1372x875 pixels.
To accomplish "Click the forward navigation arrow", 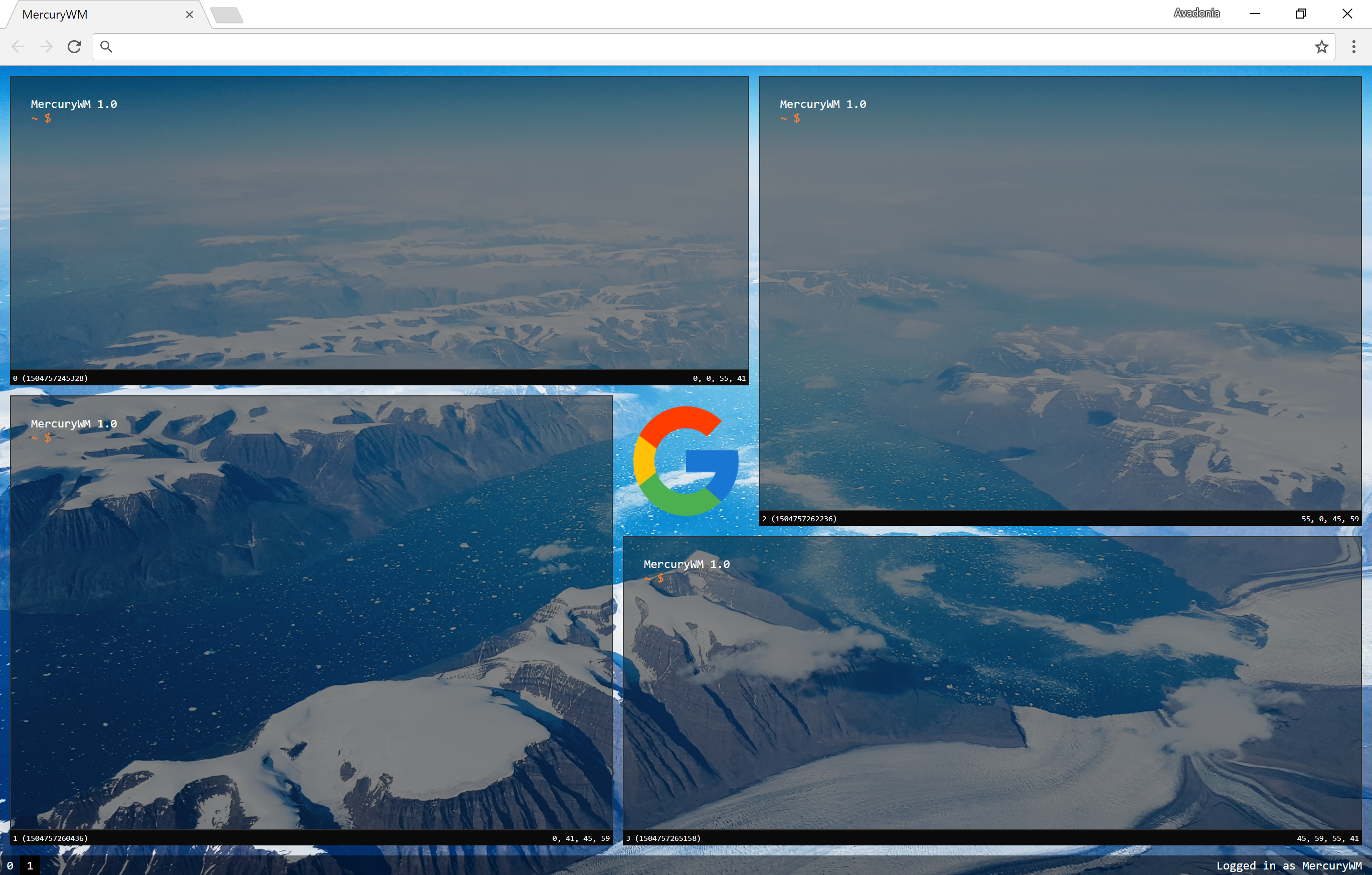I will pyautogui.click(x=46, y=47).
